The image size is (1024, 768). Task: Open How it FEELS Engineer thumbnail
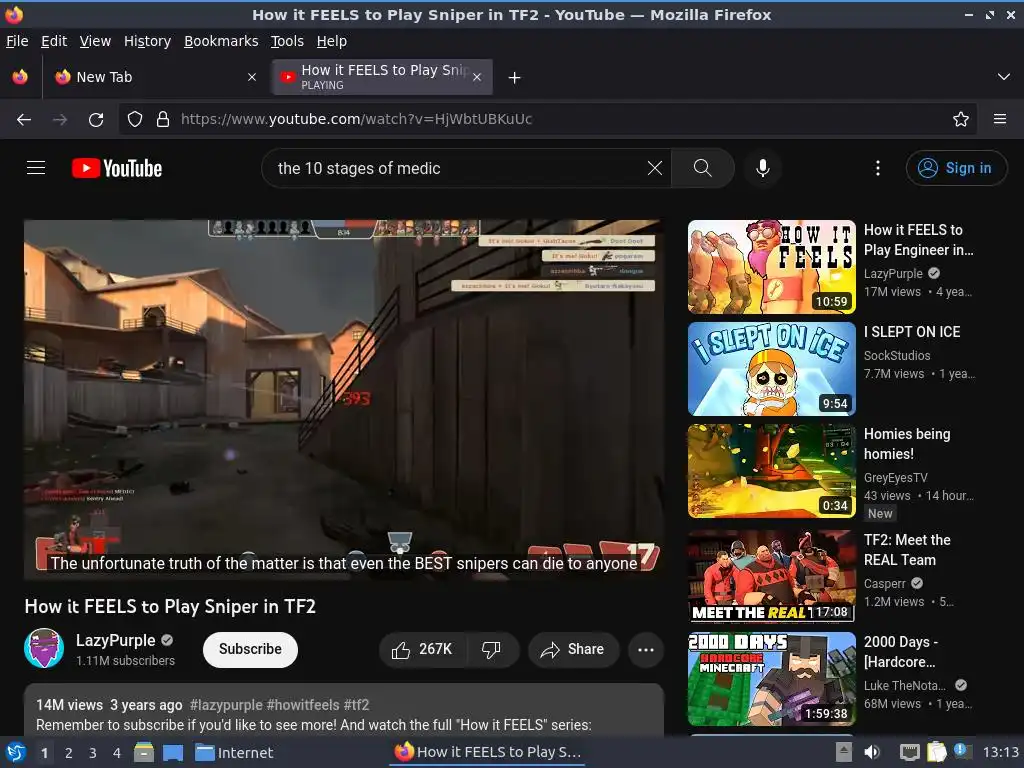pos(771,266)
